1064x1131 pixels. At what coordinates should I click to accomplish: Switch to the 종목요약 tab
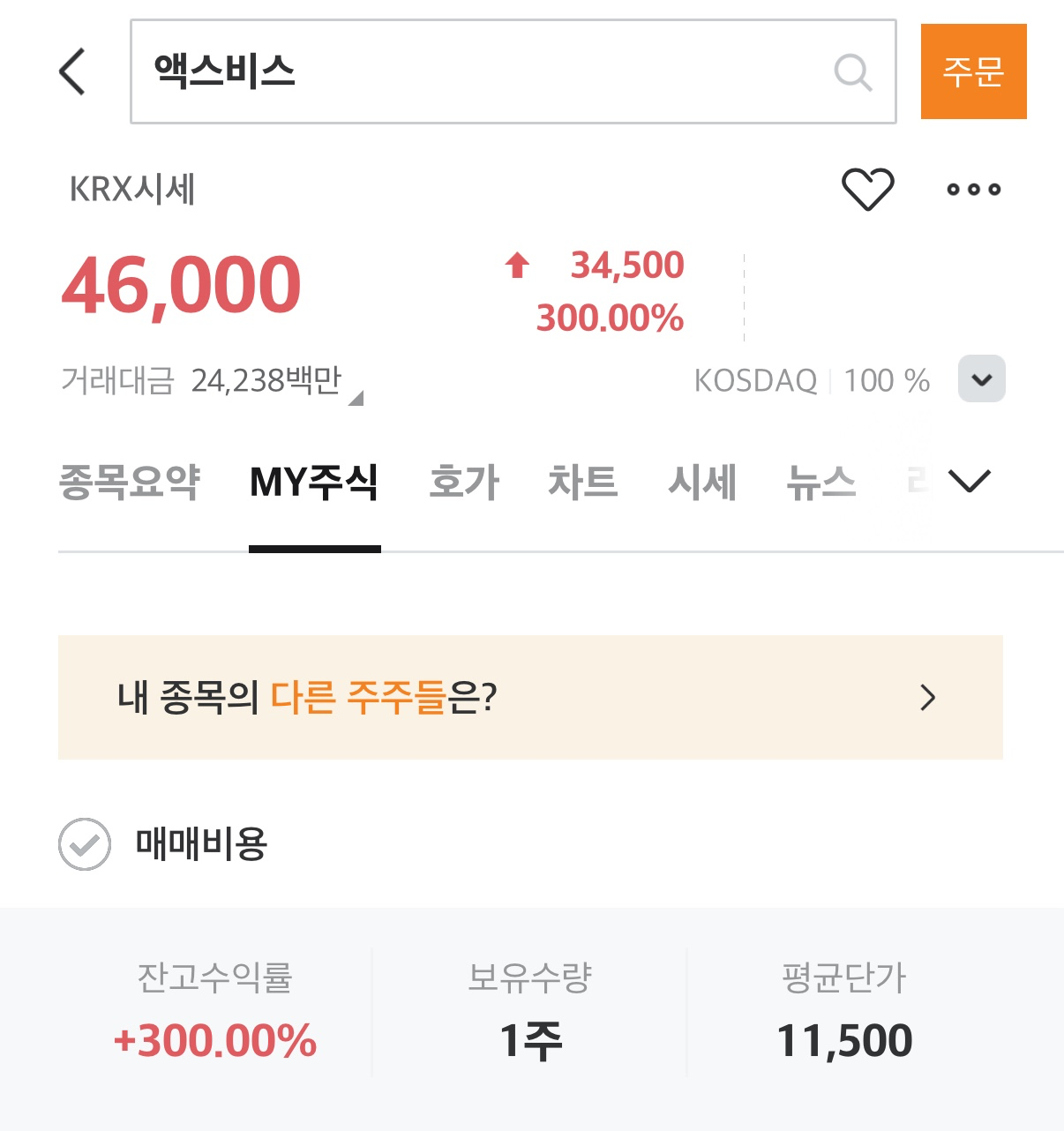[130, 483]
